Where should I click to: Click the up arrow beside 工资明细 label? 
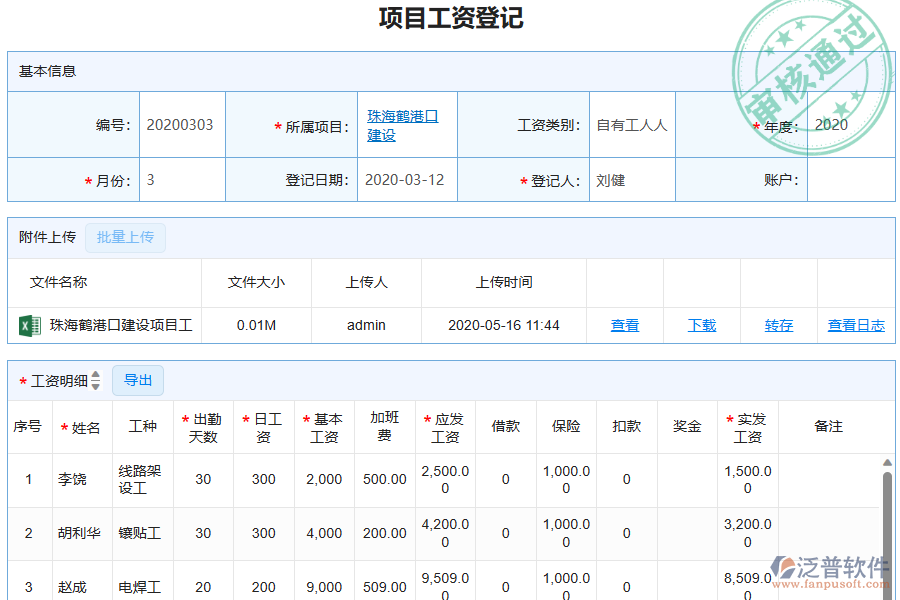pyautogui.click(x=94, y=375)
